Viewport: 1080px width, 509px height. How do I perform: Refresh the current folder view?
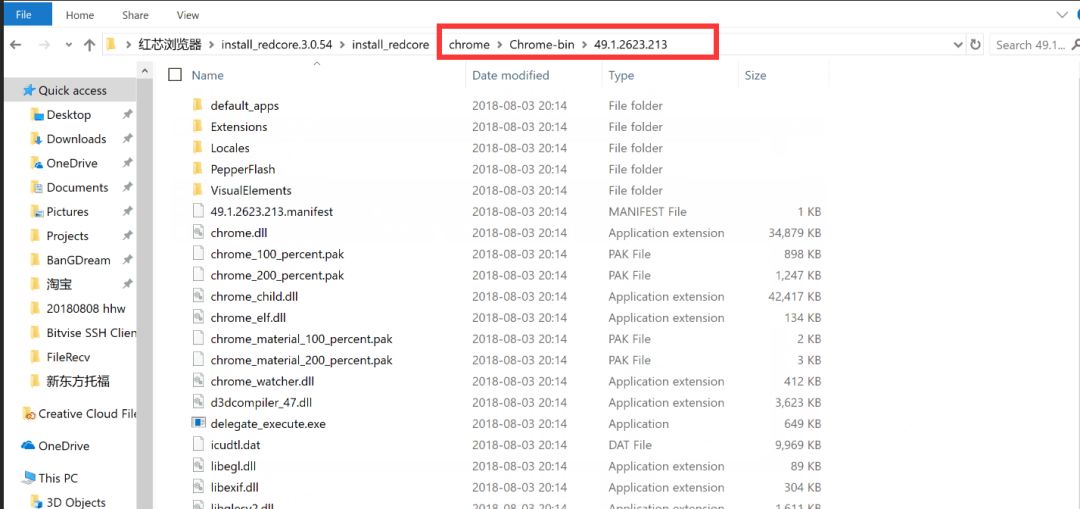tap(977, 45)
